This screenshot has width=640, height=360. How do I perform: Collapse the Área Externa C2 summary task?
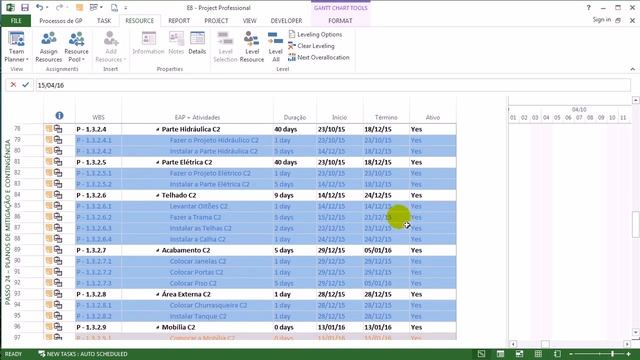tap(158, 294)
